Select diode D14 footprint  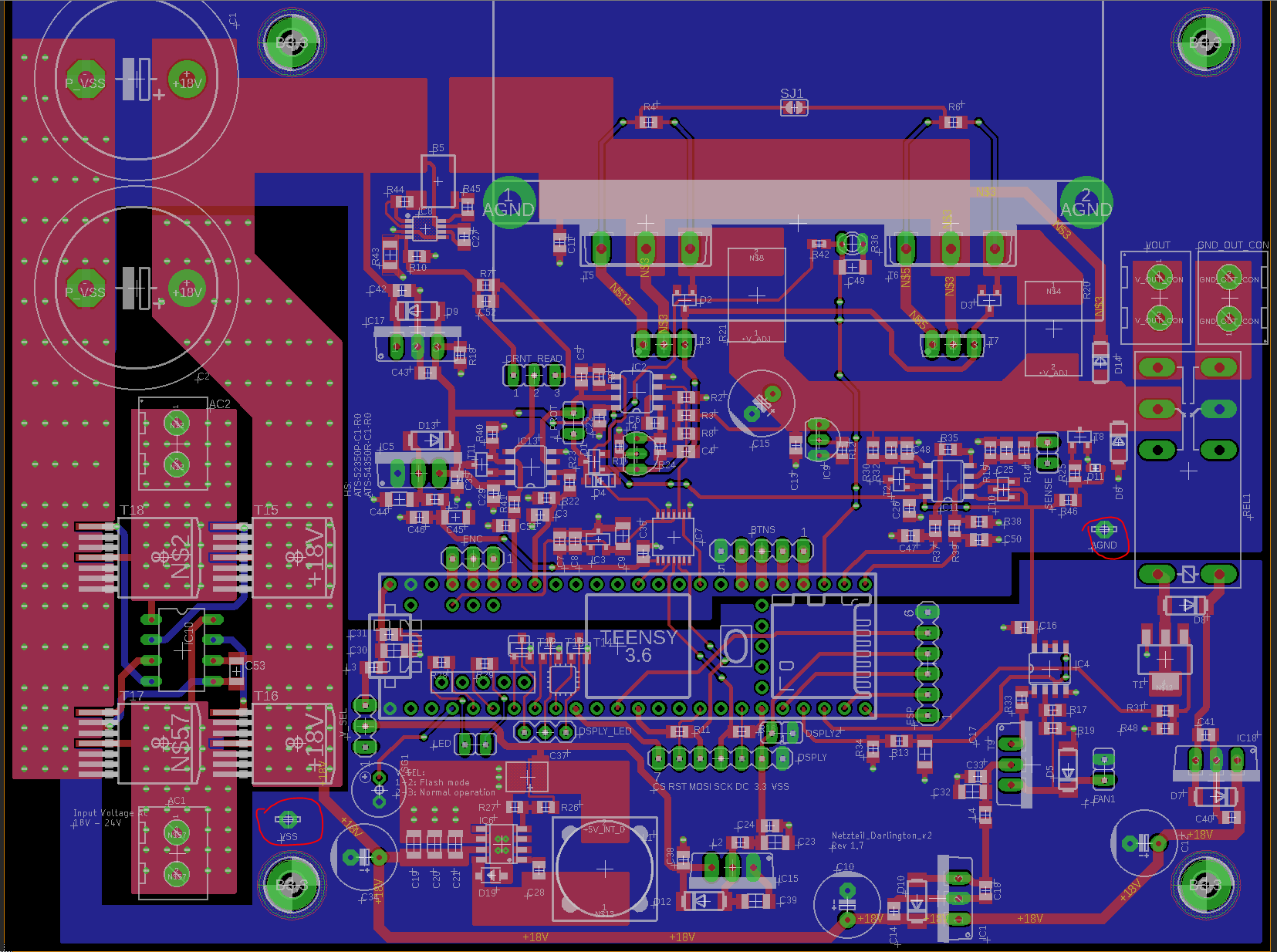[x=1100, y=361]
